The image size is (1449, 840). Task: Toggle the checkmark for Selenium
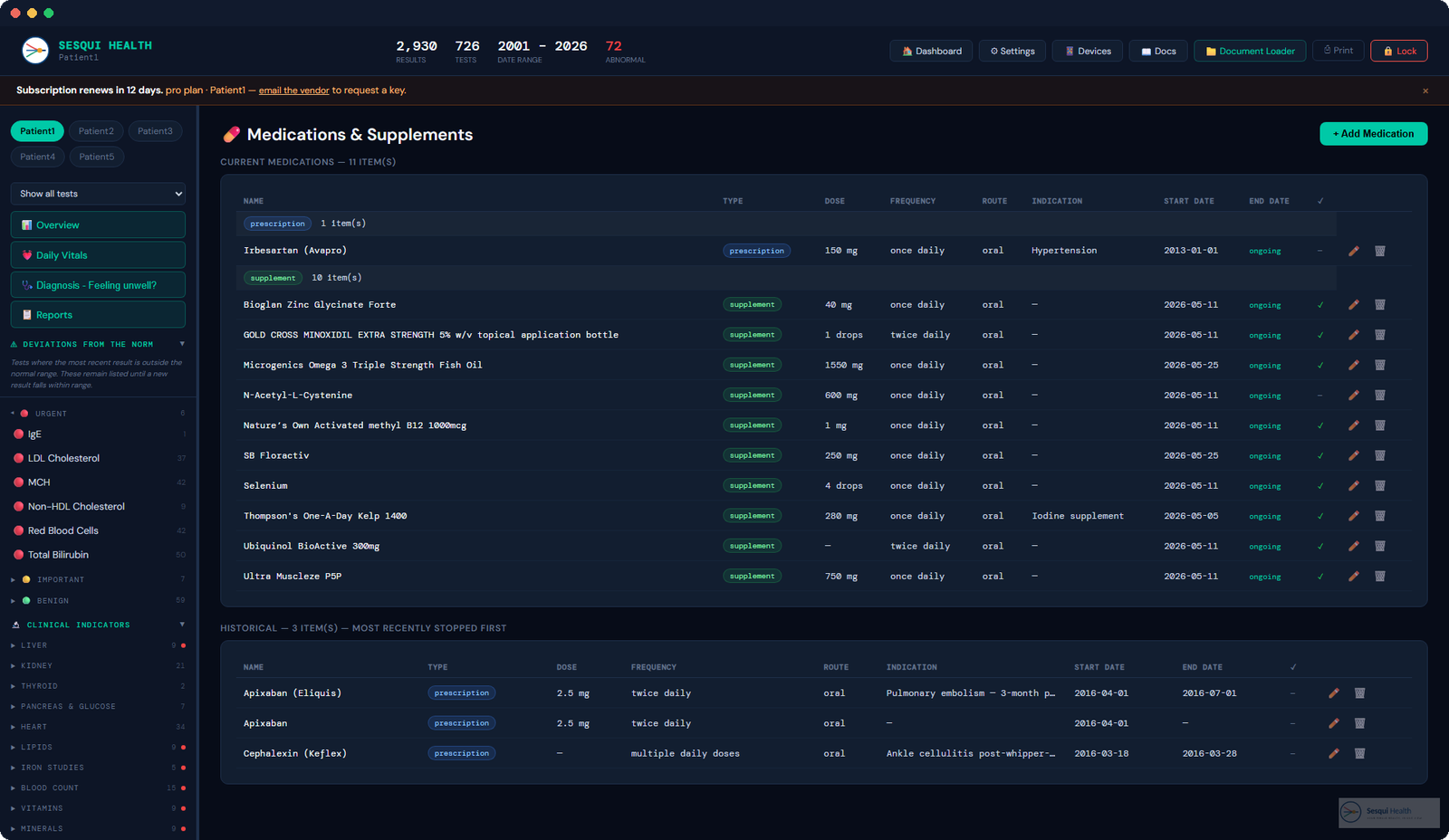tap(1320, 486)
